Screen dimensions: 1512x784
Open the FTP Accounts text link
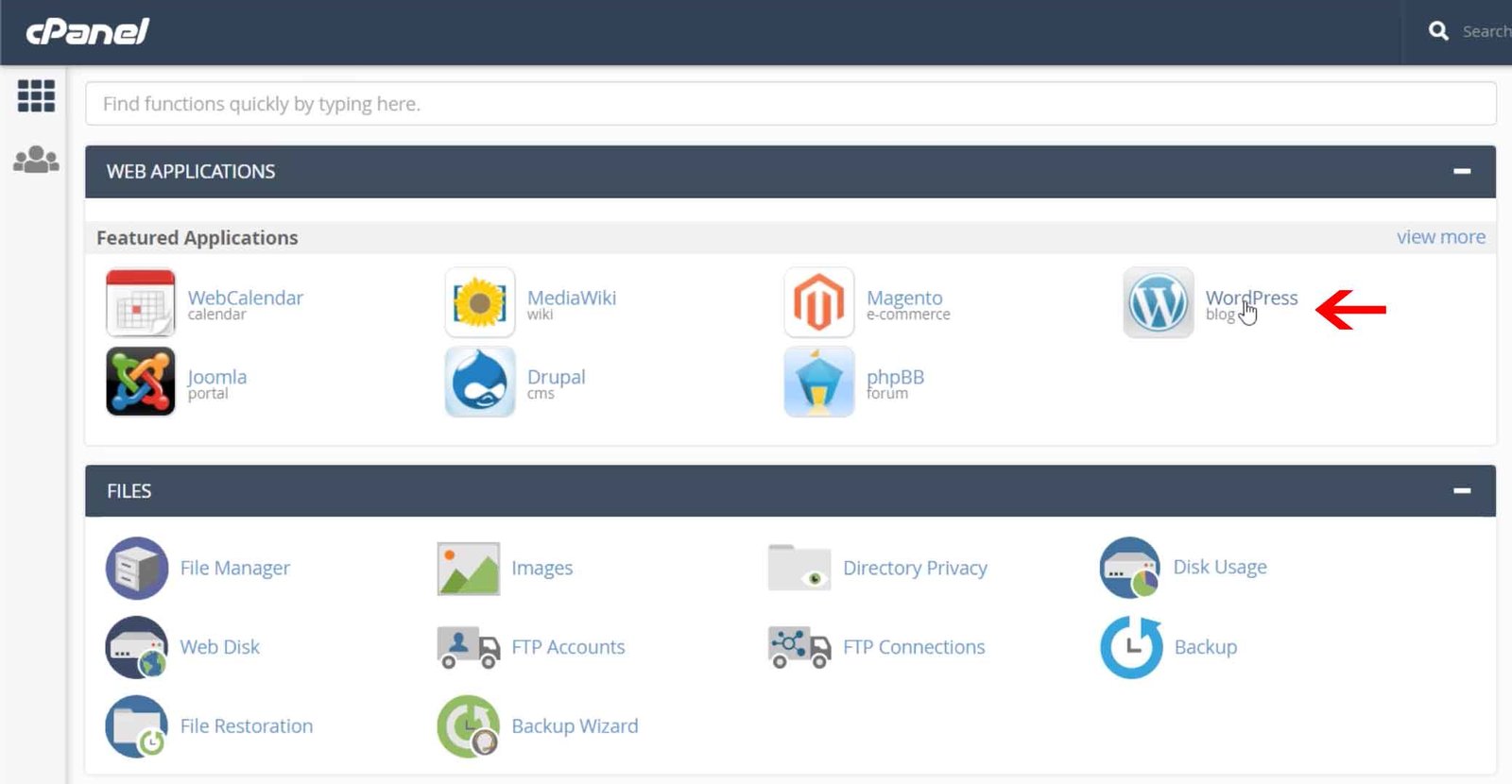coord(568,647)
